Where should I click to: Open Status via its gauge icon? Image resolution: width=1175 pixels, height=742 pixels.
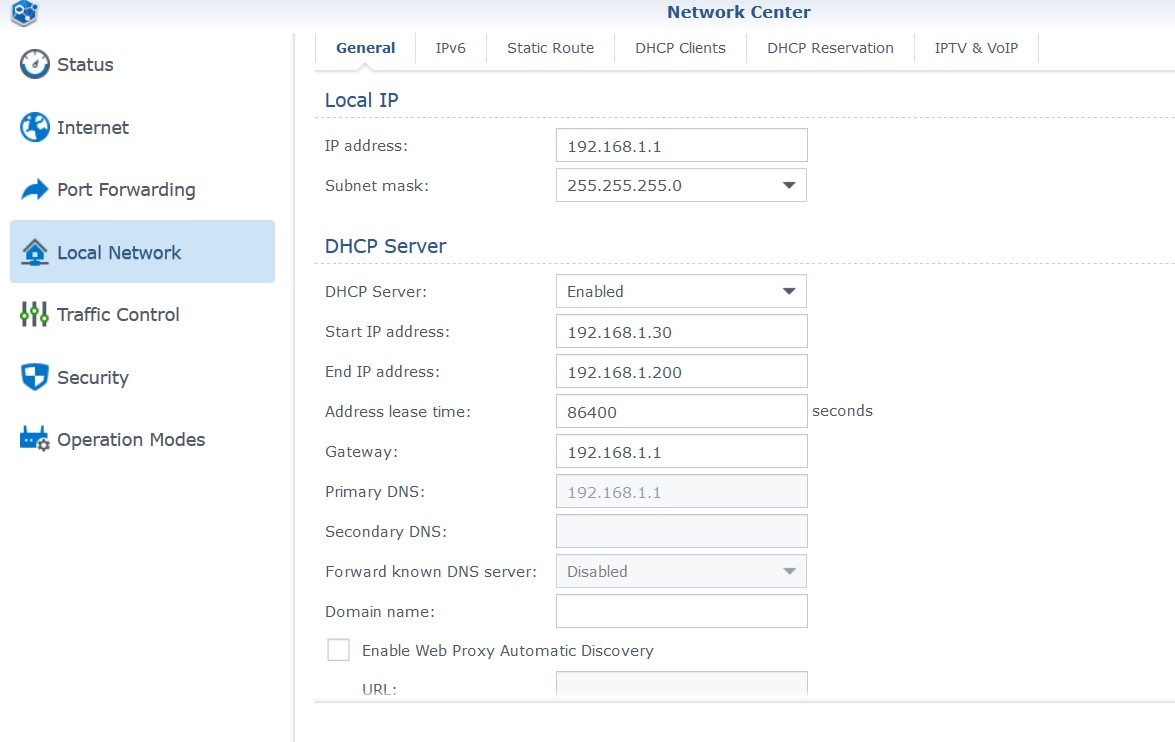34,64
